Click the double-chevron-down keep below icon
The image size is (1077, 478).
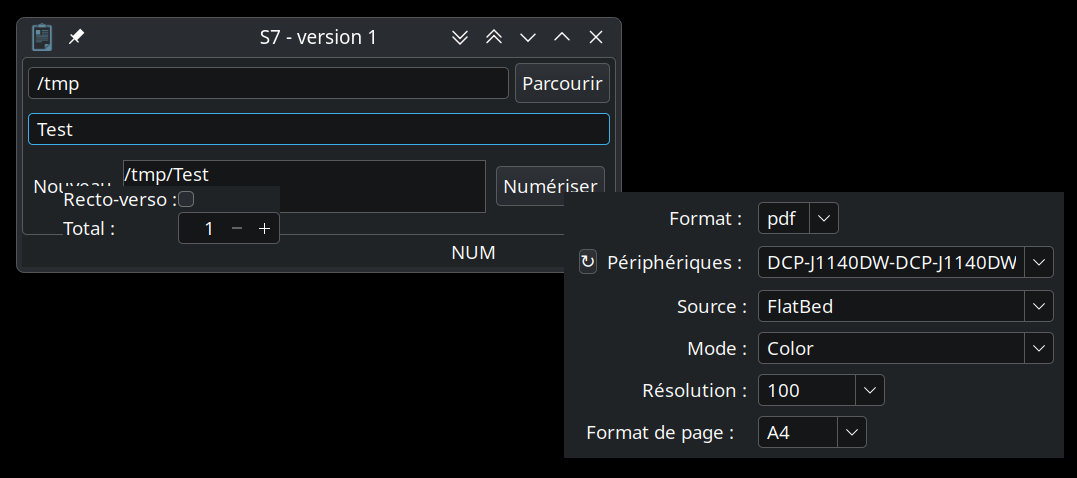tap(460, 37)
